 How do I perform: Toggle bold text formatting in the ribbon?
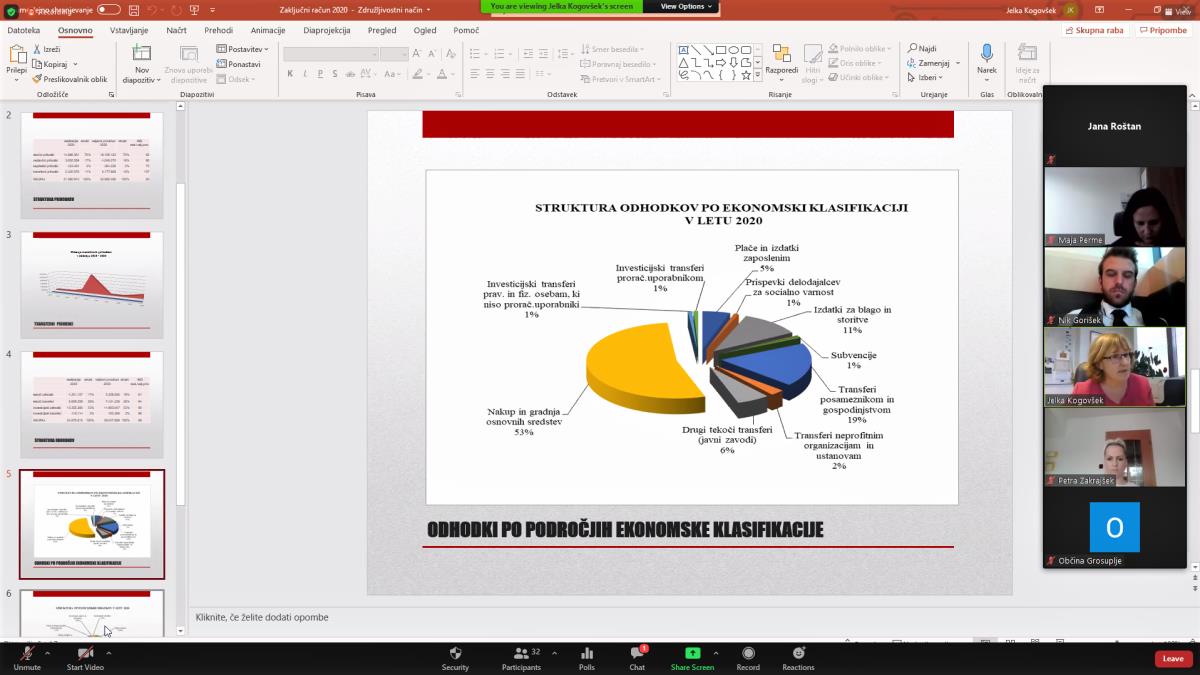[290, 74]
